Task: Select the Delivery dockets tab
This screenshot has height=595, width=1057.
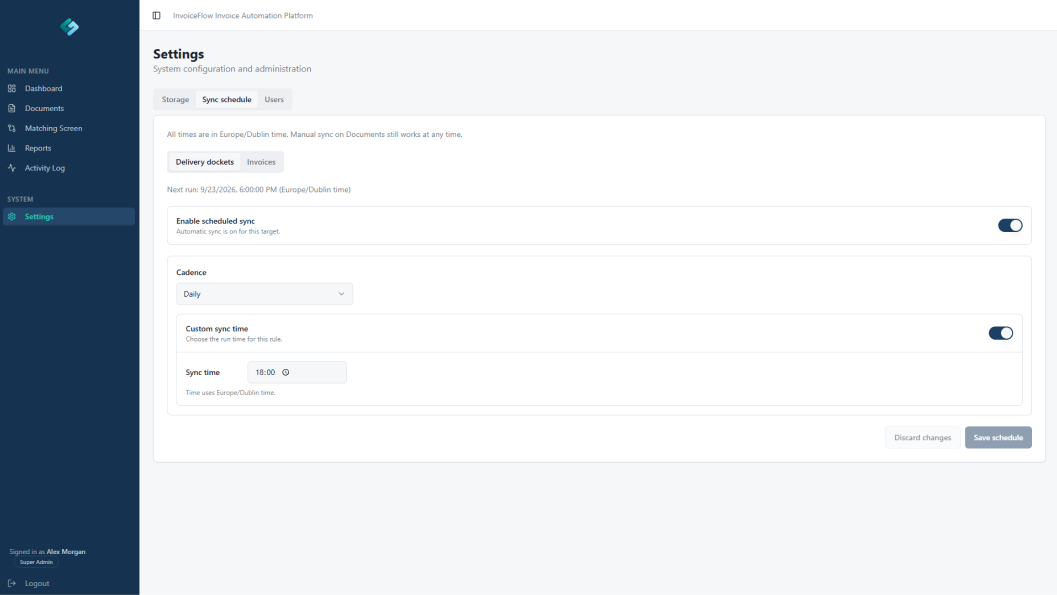Action: 205,162
